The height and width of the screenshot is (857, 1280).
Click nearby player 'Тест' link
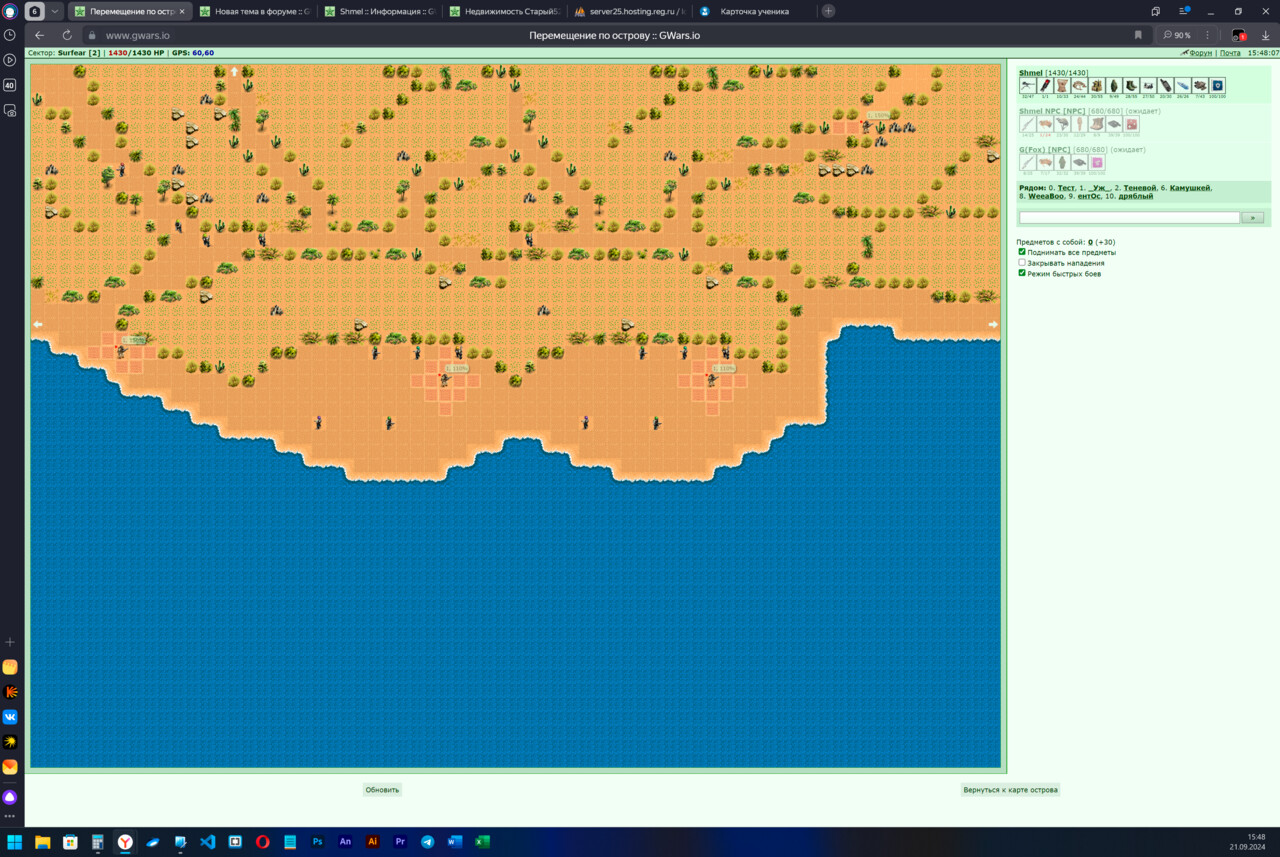click(x=1066, y=188)
